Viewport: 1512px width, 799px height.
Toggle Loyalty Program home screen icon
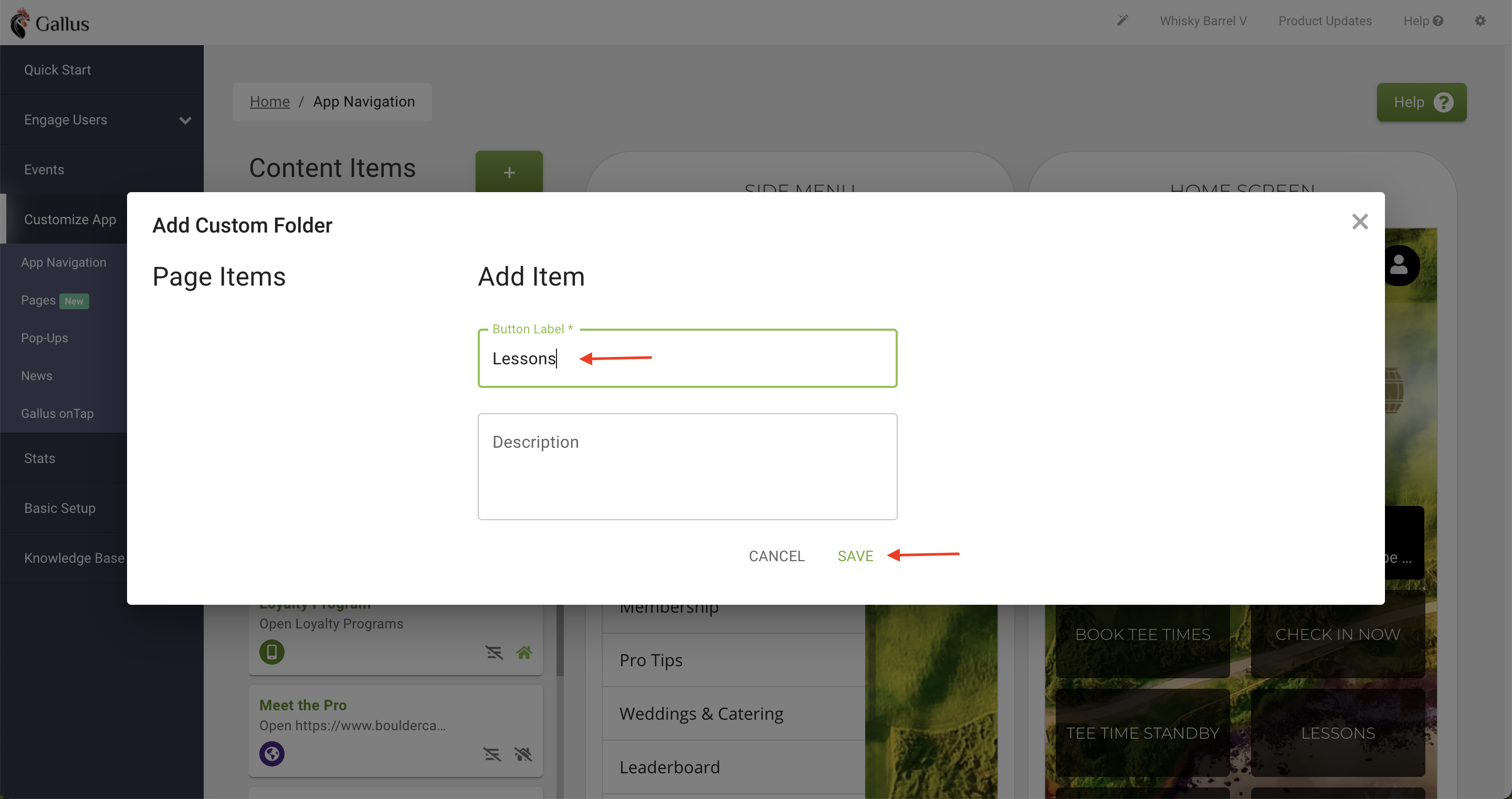[x=524, y=652]
